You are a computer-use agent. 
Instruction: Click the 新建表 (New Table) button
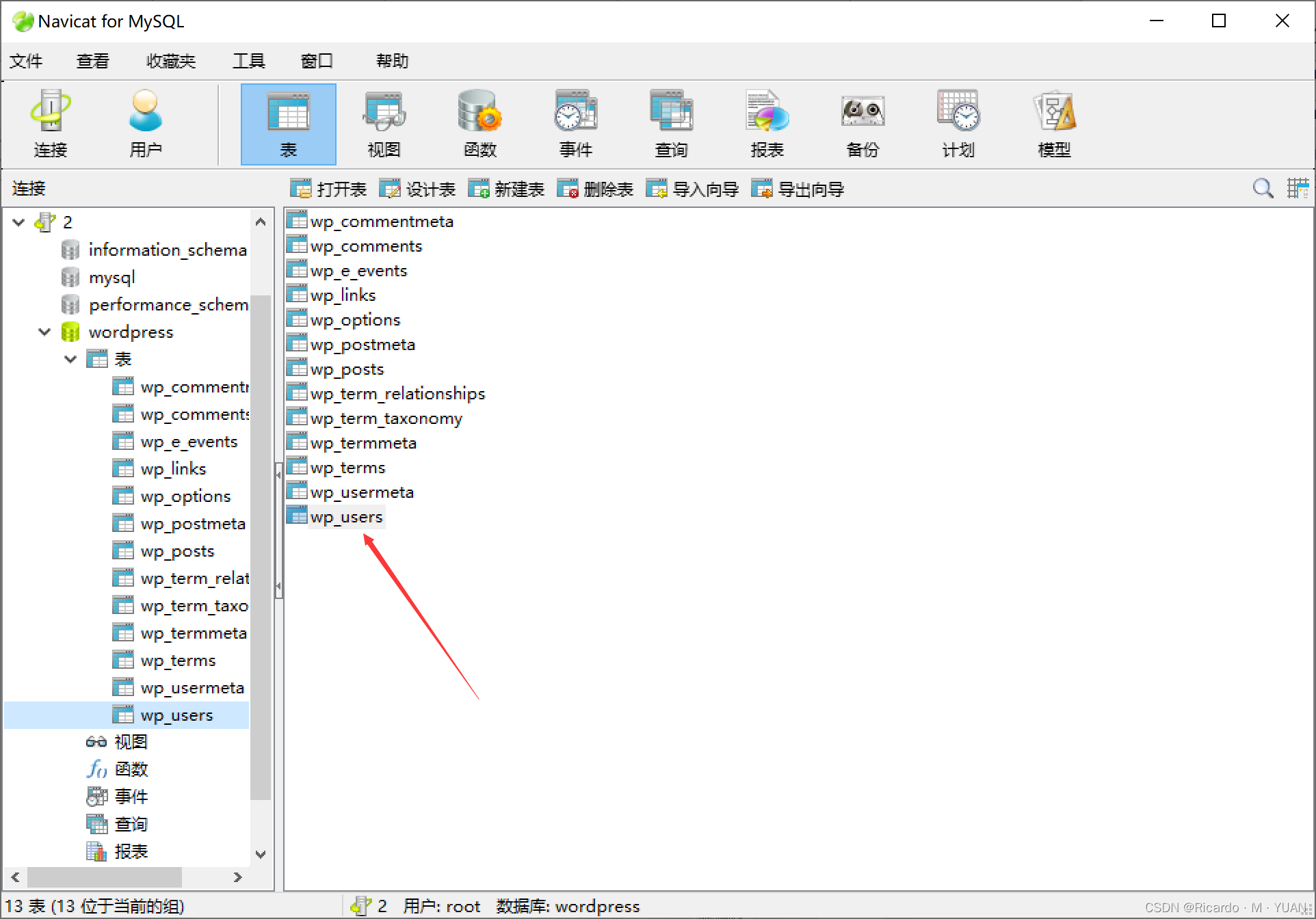pyautogui.click(x=506, y=189)
